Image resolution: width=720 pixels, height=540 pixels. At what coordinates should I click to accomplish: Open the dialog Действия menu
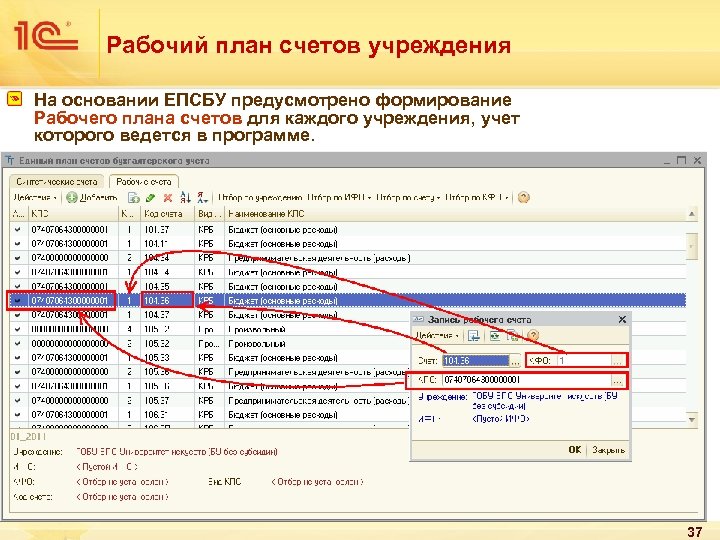point(437,336)
